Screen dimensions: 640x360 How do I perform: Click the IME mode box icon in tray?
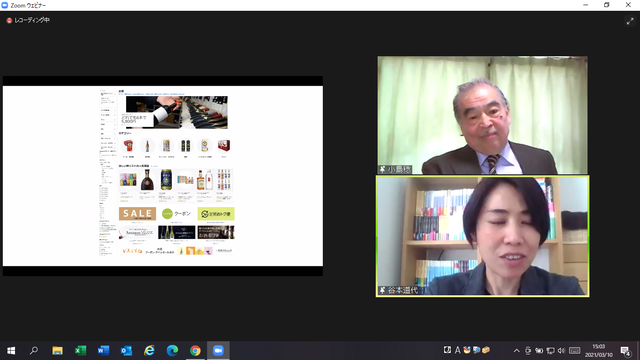coord(447,350)
